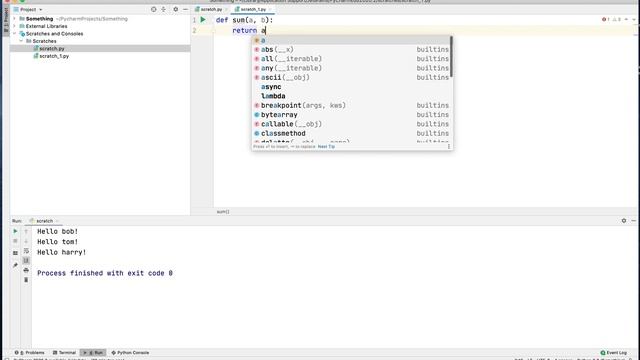Toggle scroll to end icon in Run panel

(x=26, y=260)
